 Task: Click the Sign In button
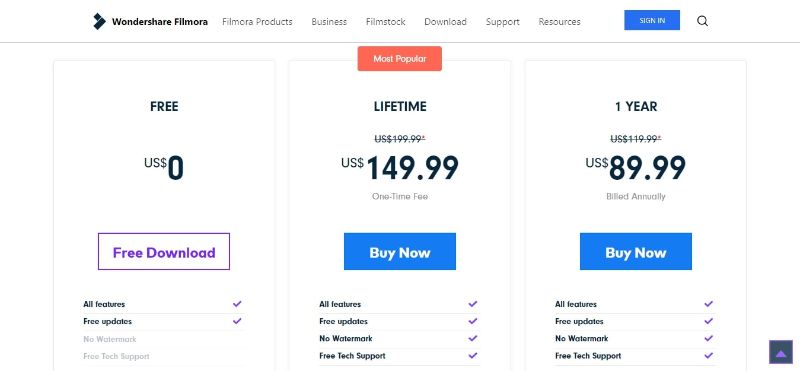(x=652, y=20)
